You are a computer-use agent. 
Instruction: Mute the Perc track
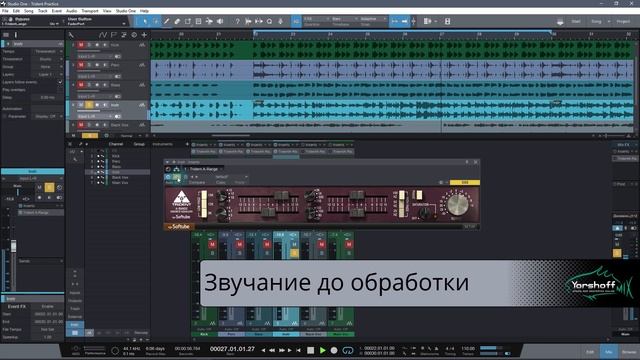[81, 65]
